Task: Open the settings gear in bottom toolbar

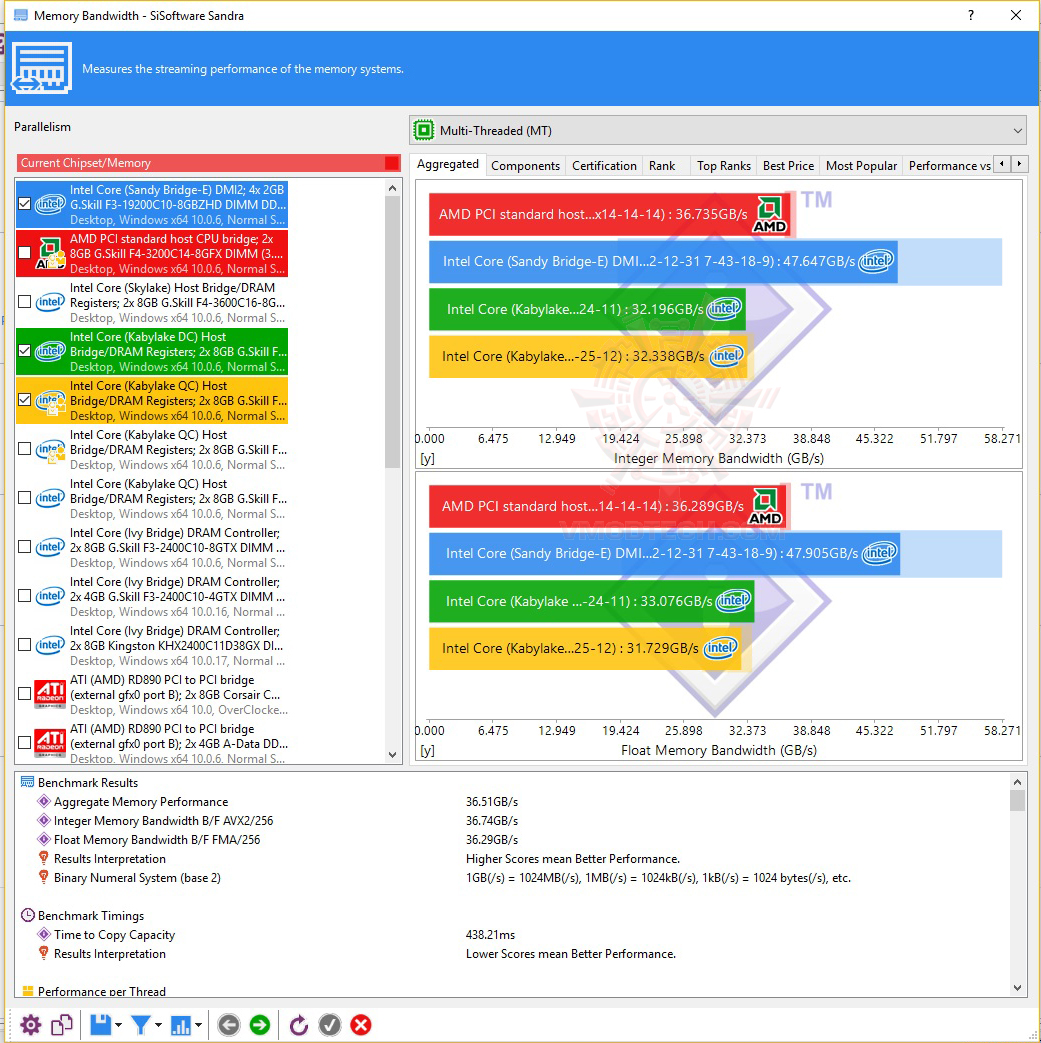Action: (31, 1025)
